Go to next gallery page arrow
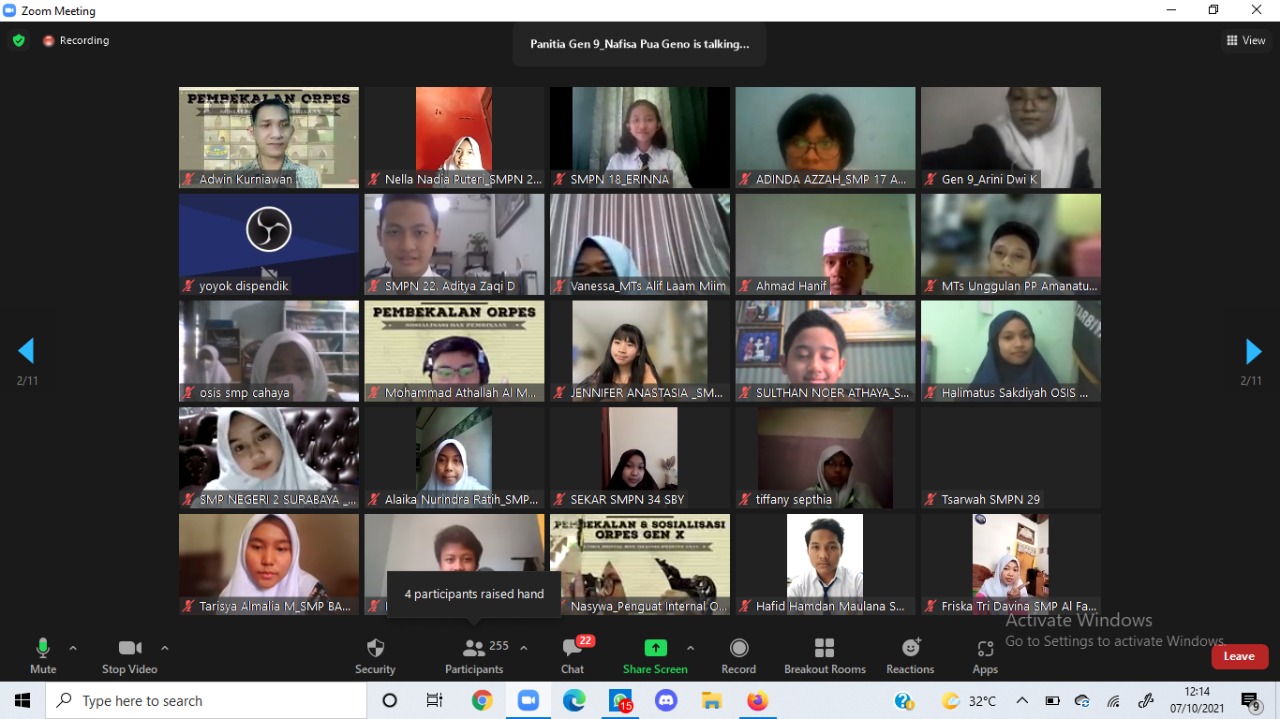Image resolution: width=1280 pixels, height=719 pixels. click(x=1253, y=351)
